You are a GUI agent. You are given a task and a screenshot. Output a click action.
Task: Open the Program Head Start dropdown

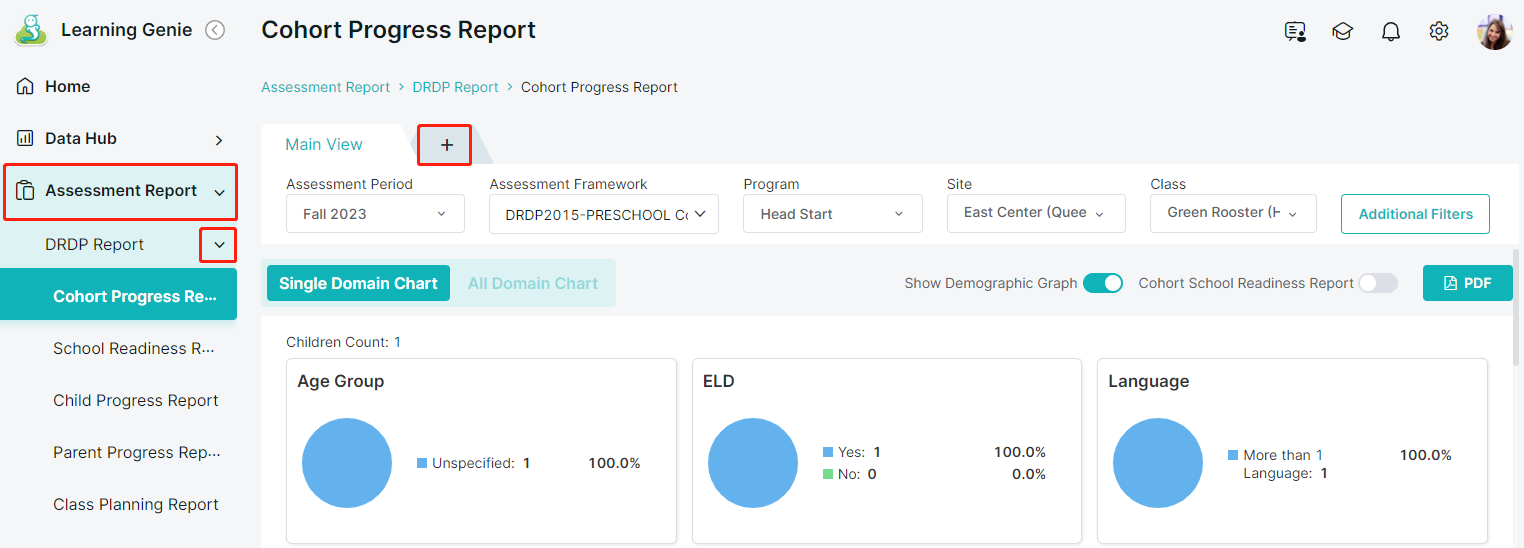coord(831,214)
